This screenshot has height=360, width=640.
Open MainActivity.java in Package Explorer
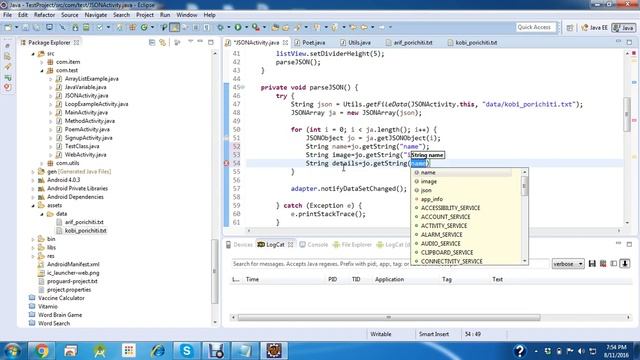[86, 113]
